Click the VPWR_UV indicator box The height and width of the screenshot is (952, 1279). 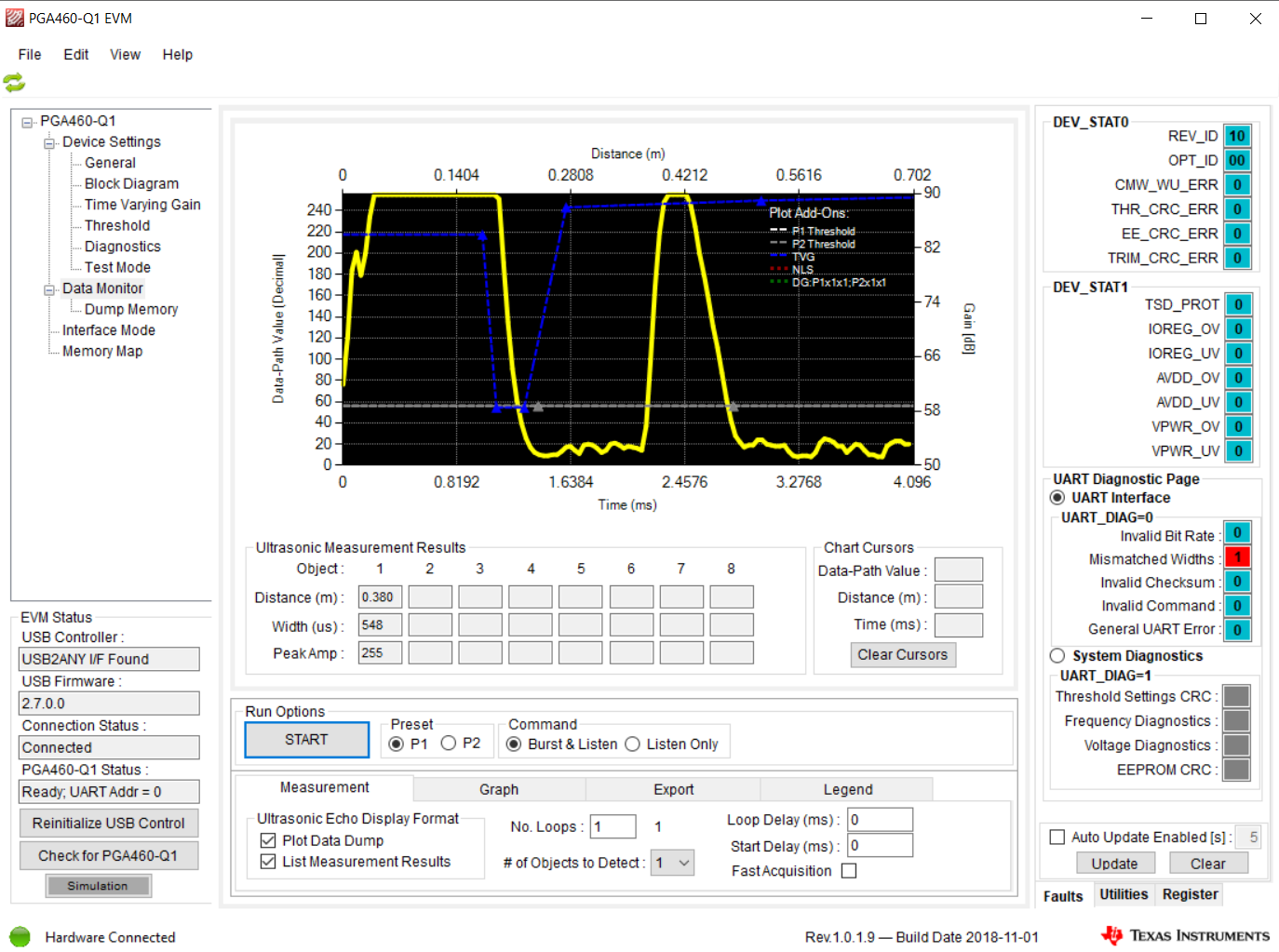click(1238, 451)
